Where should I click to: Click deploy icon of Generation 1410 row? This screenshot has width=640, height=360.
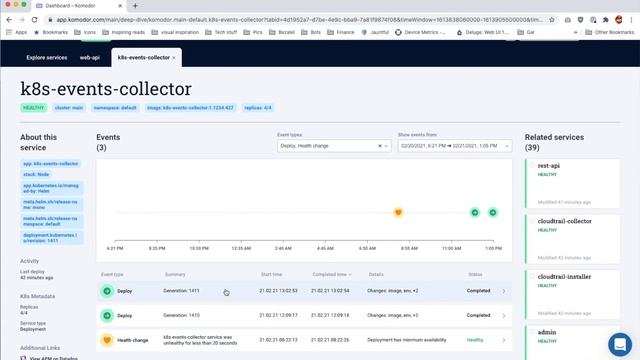pyautogui.click(x=107, y=316)
